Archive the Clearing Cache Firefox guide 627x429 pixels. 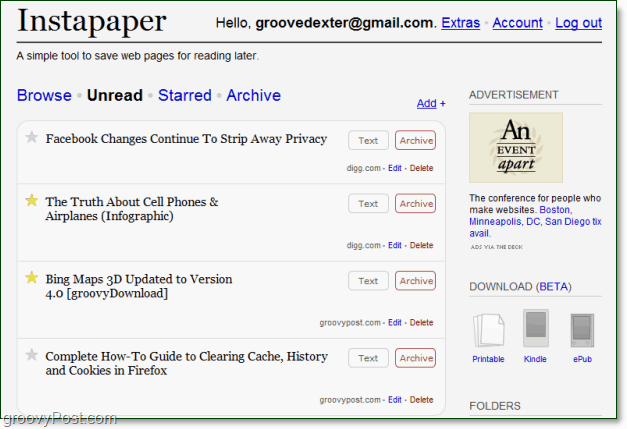[415, 358]
